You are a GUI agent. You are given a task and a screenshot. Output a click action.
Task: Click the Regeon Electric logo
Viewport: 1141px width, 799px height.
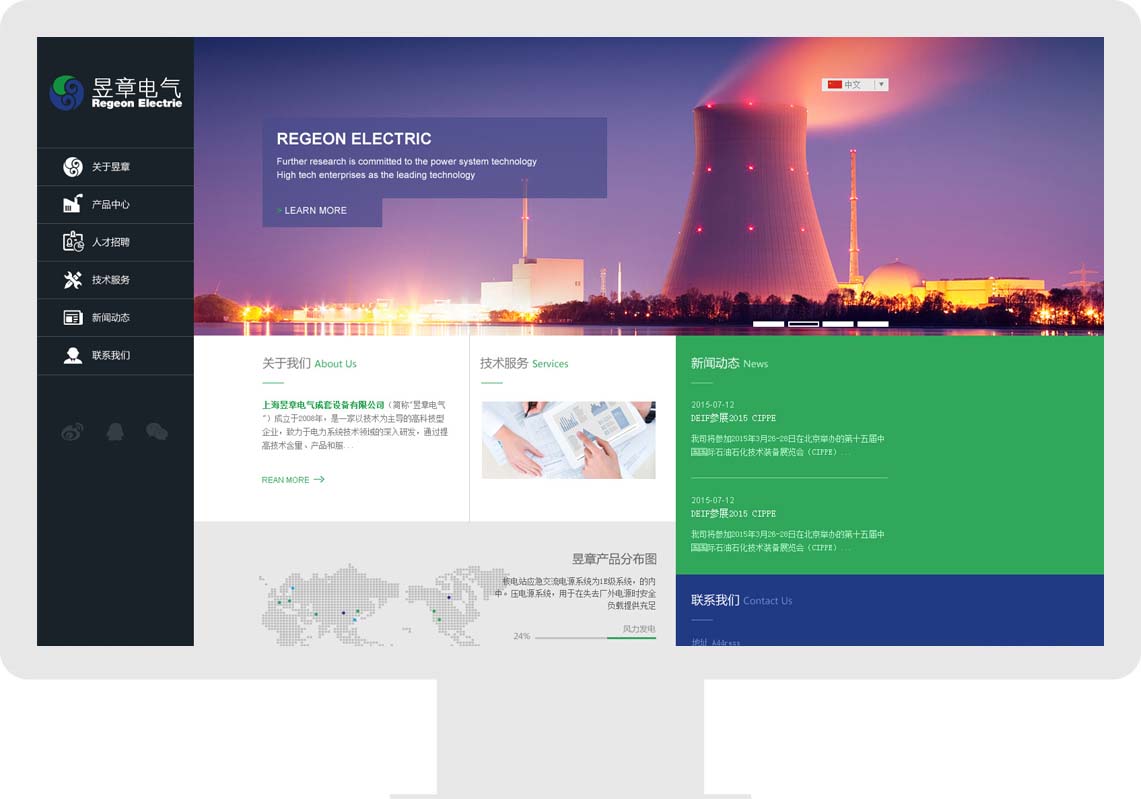click(x=116, y=92)
